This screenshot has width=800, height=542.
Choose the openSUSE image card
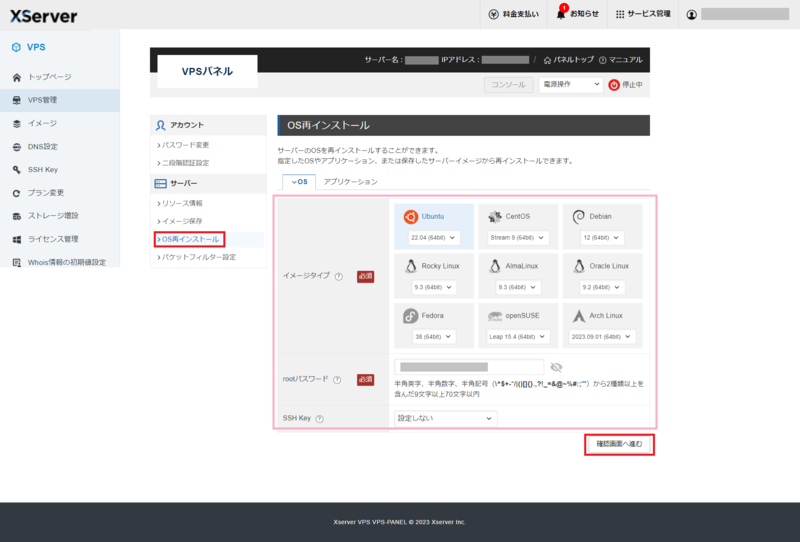click(x=518, y=326)
